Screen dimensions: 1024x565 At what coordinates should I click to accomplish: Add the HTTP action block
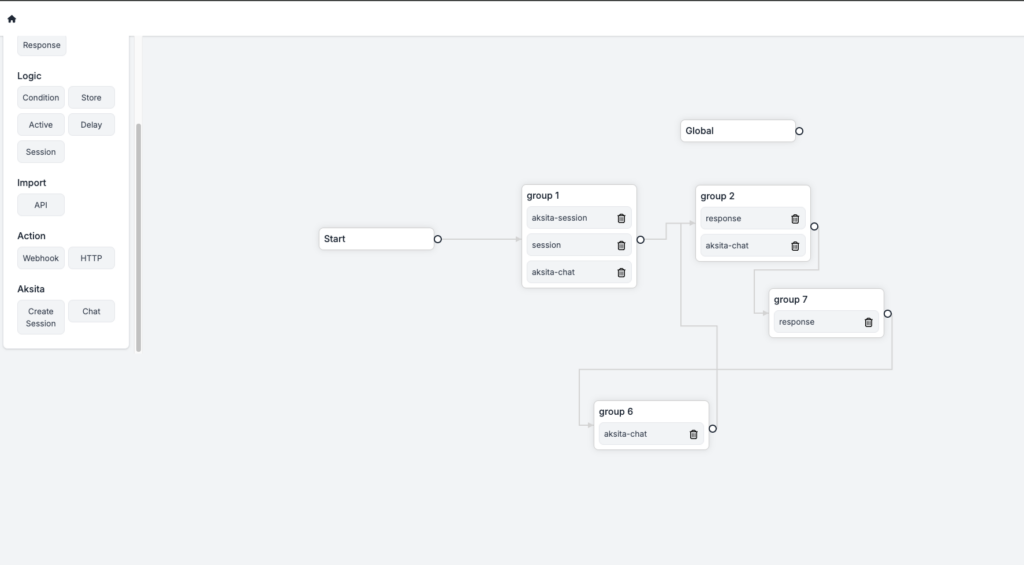coord(91,258)
